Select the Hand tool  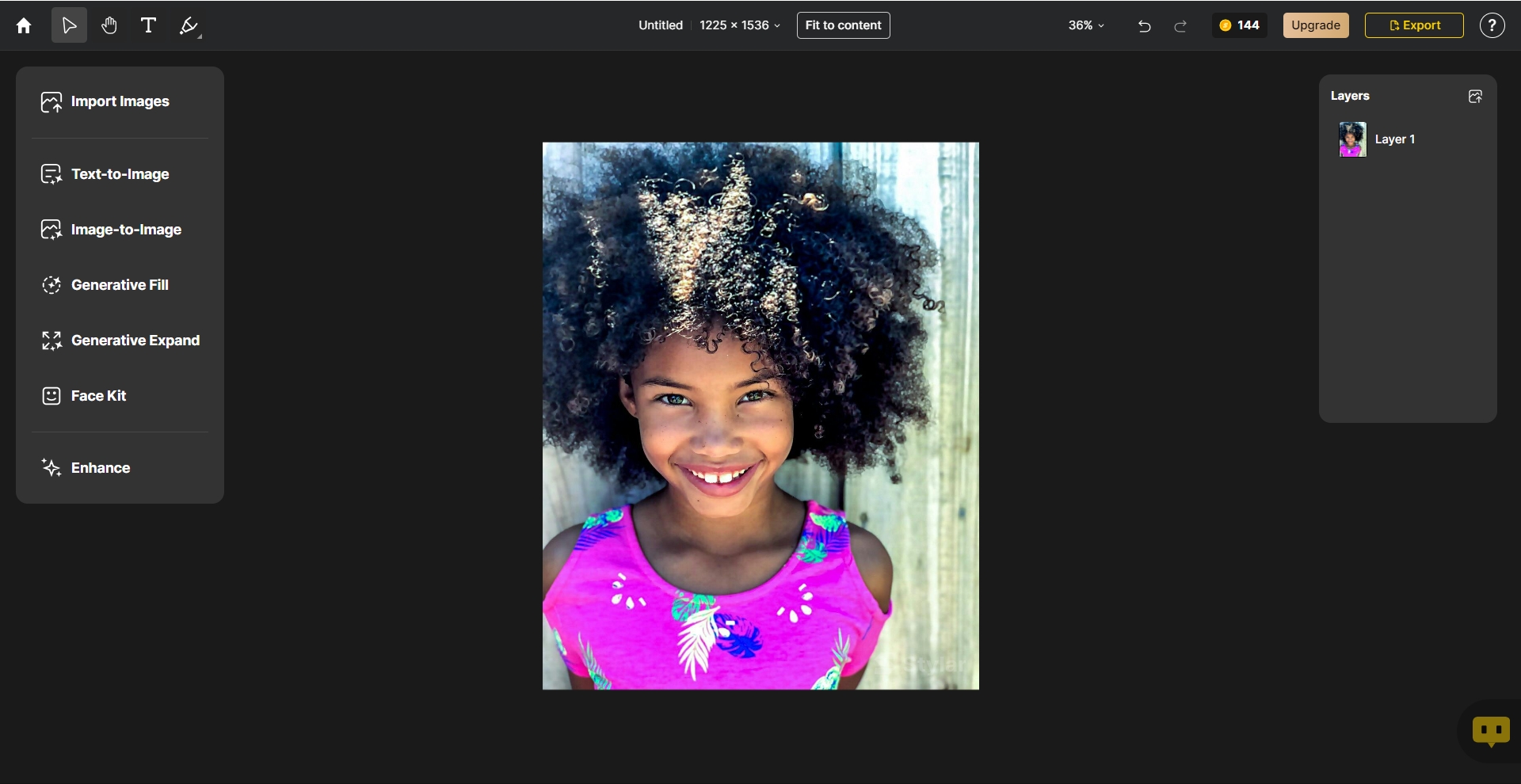pos(109,25)
